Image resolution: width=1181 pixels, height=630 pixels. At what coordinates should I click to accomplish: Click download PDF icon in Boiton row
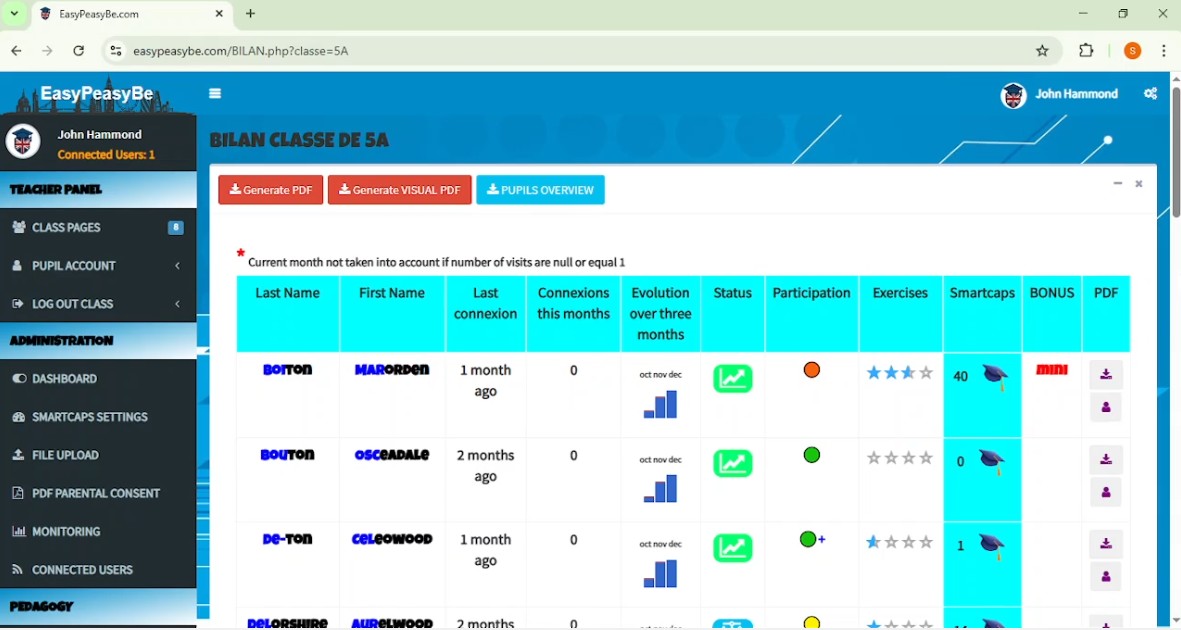tap(1106, 375)
